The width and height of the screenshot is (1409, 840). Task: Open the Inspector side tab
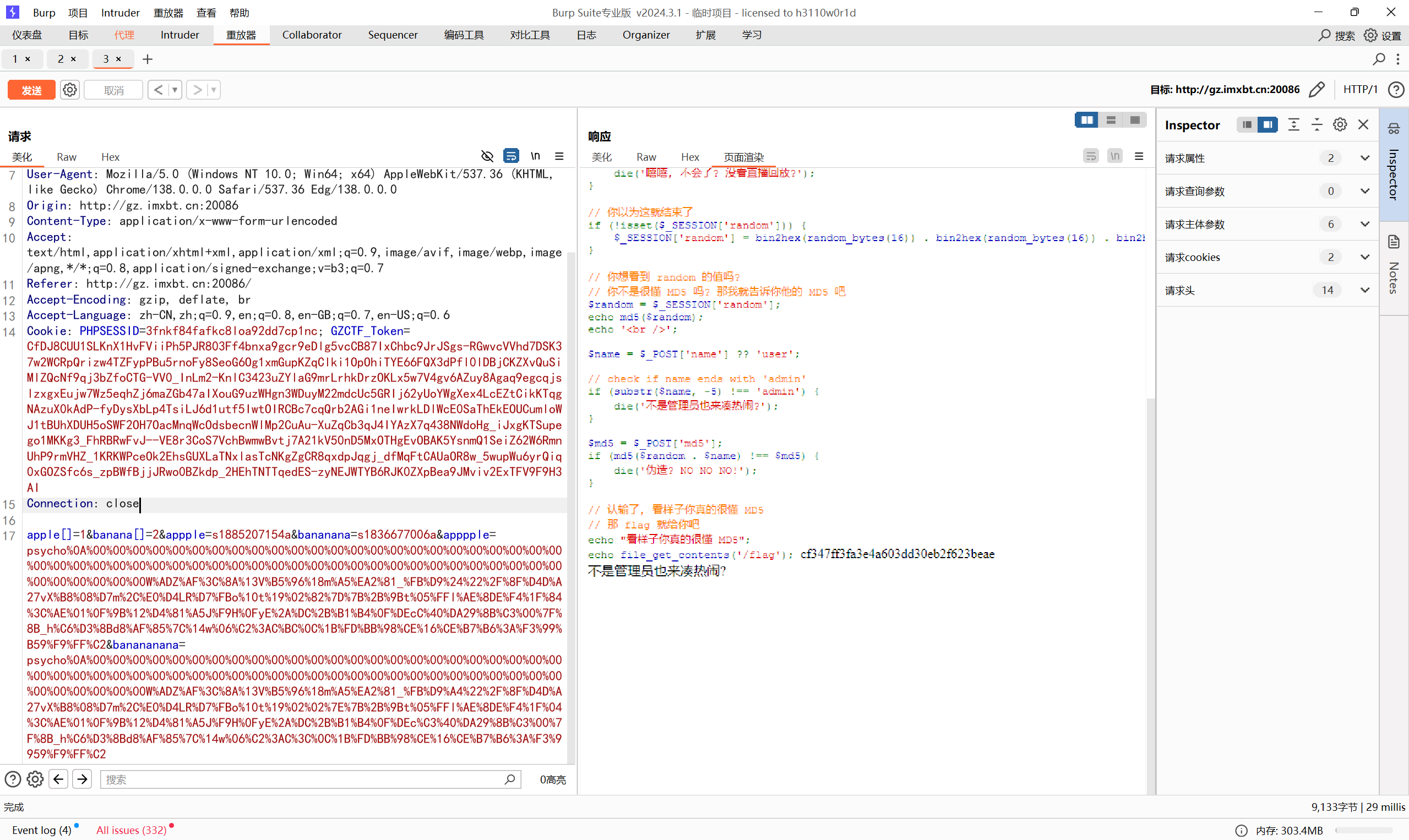pos(1394,164)
